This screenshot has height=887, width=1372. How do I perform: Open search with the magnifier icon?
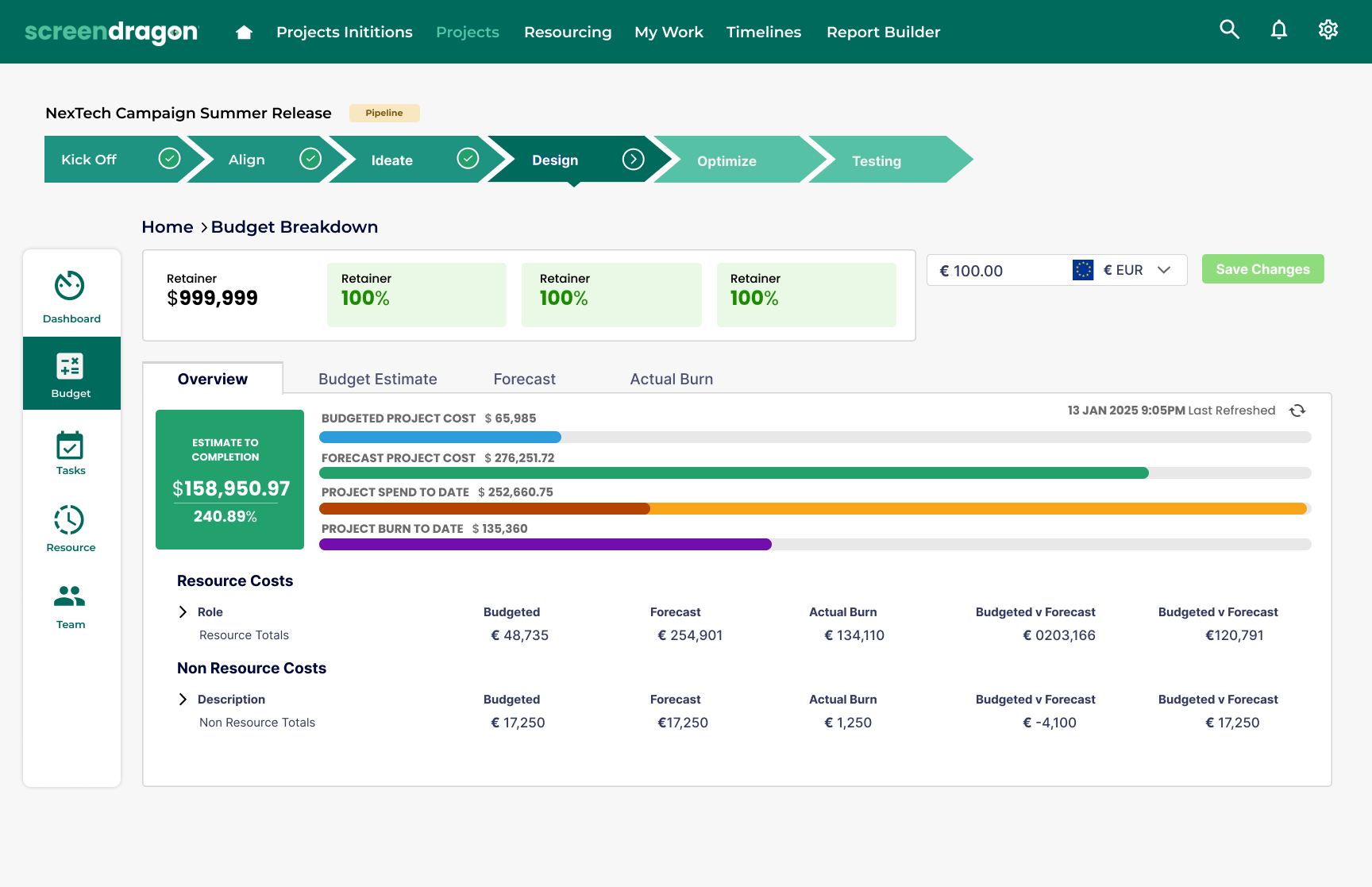pos(1229,30)
